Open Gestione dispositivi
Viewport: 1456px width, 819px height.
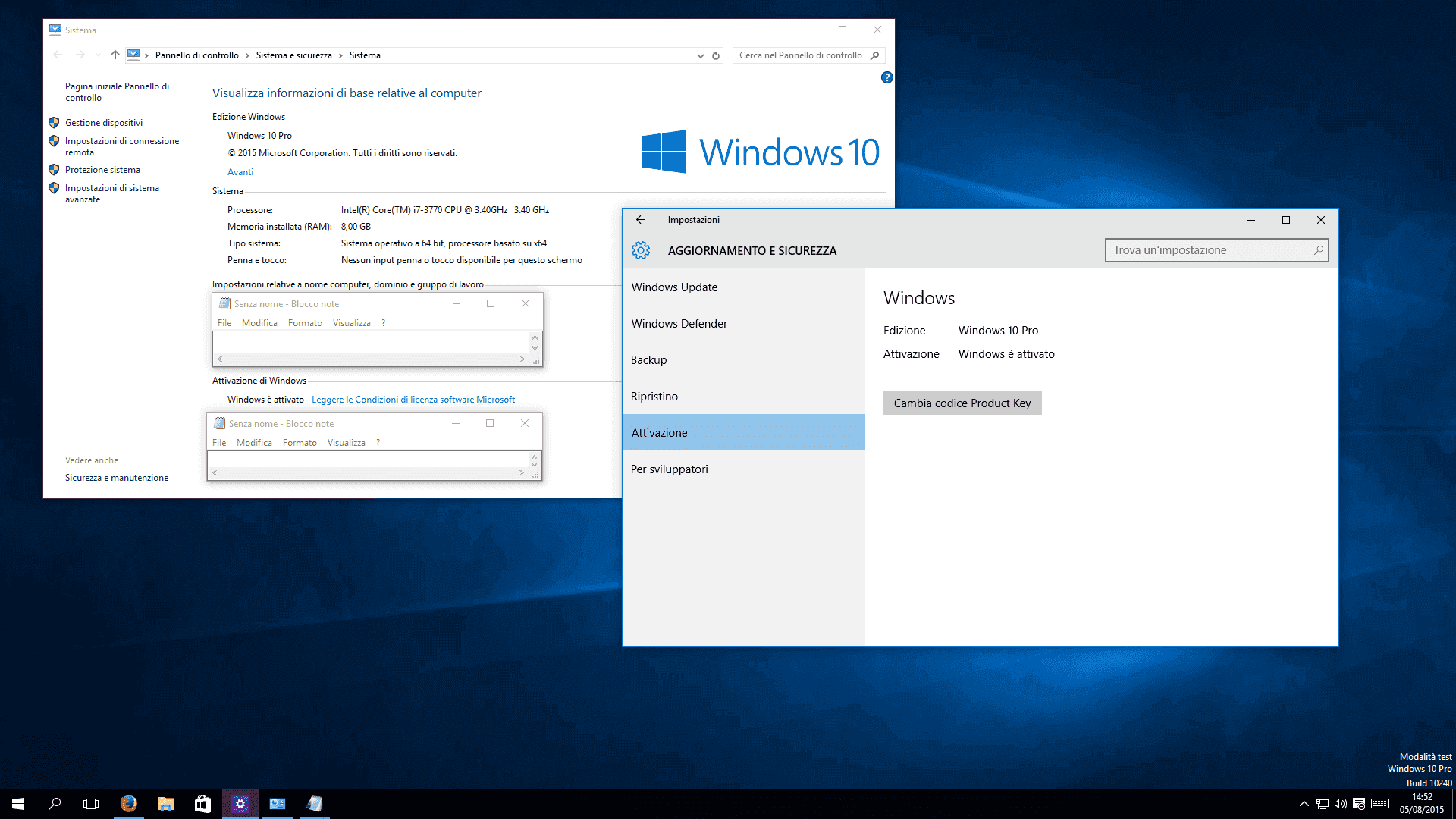click(104, 123)
